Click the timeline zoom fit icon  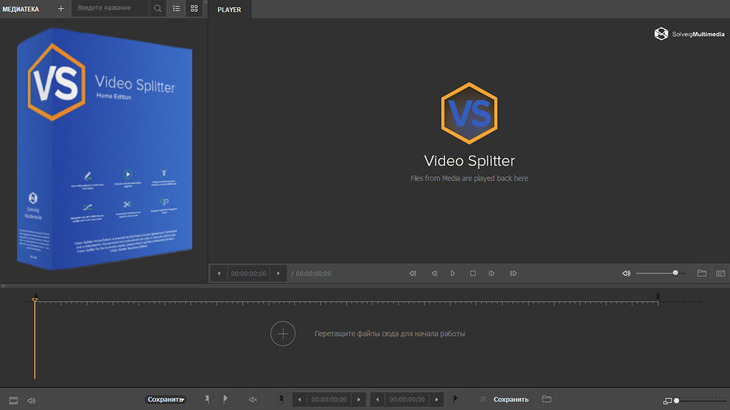point(667,401)
